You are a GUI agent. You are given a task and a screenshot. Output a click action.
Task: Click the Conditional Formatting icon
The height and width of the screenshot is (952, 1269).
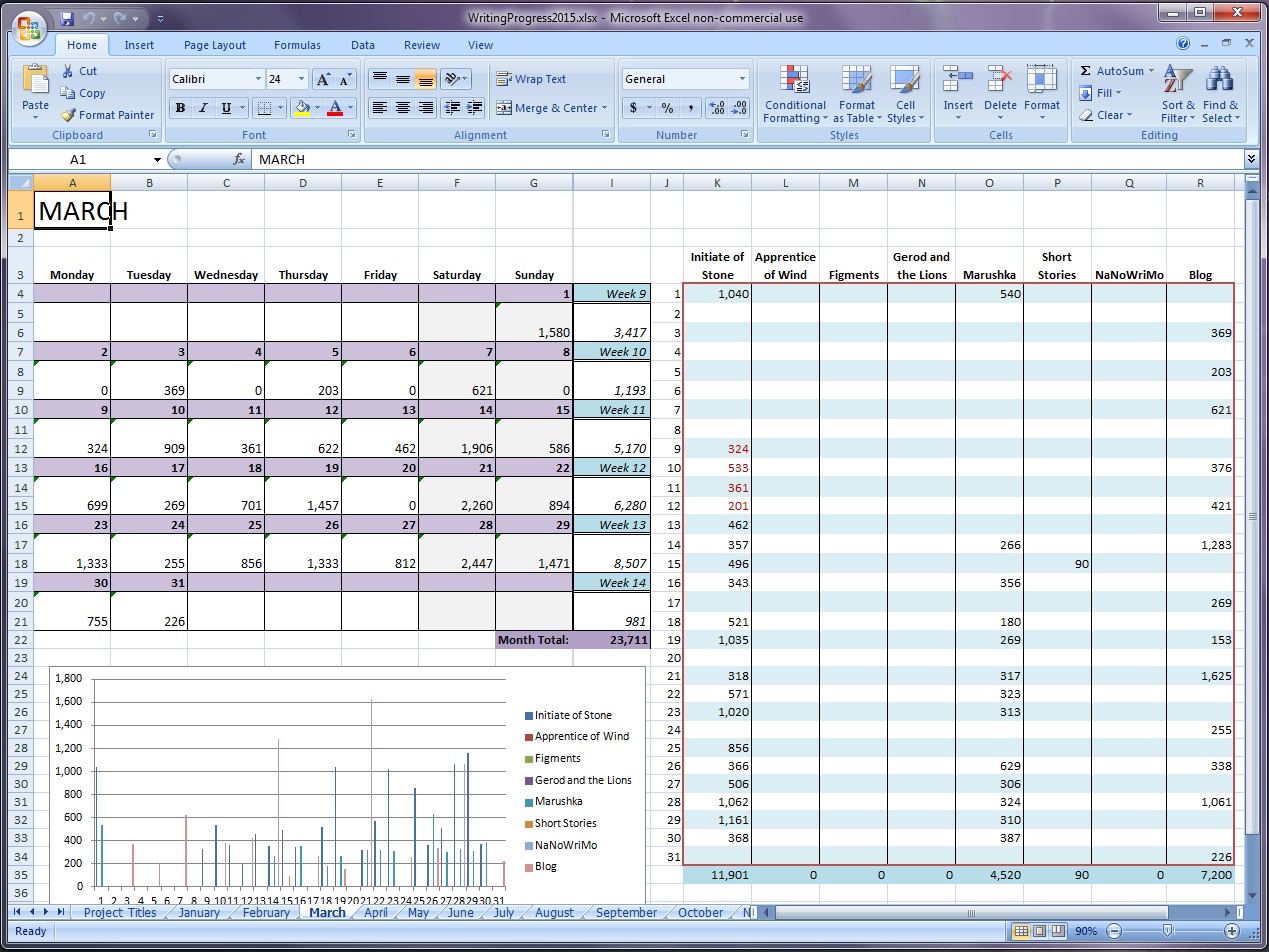point(795,82)
